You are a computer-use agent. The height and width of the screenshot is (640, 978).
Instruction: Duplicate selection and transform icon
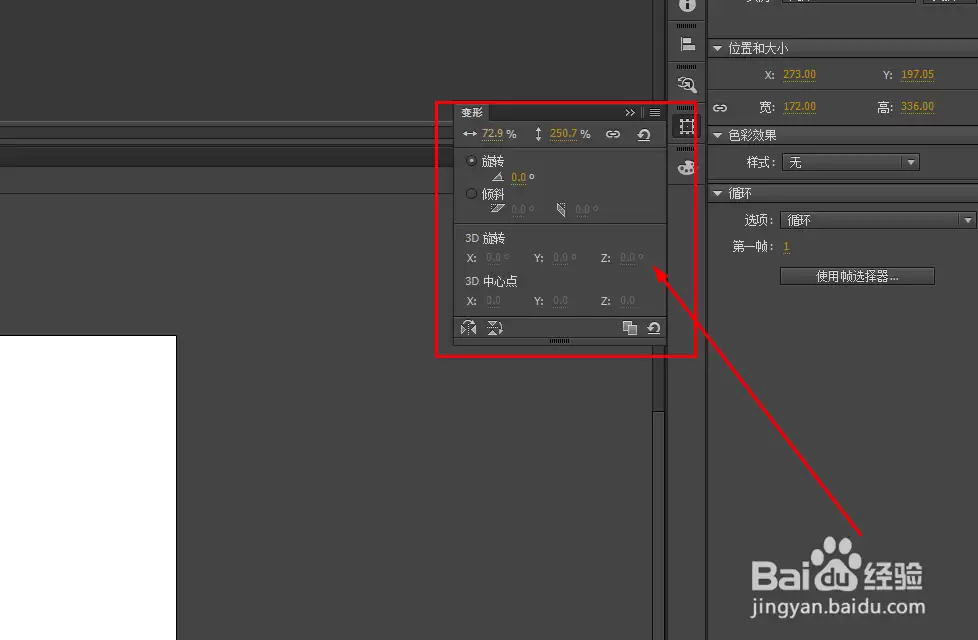click(630, 328)
